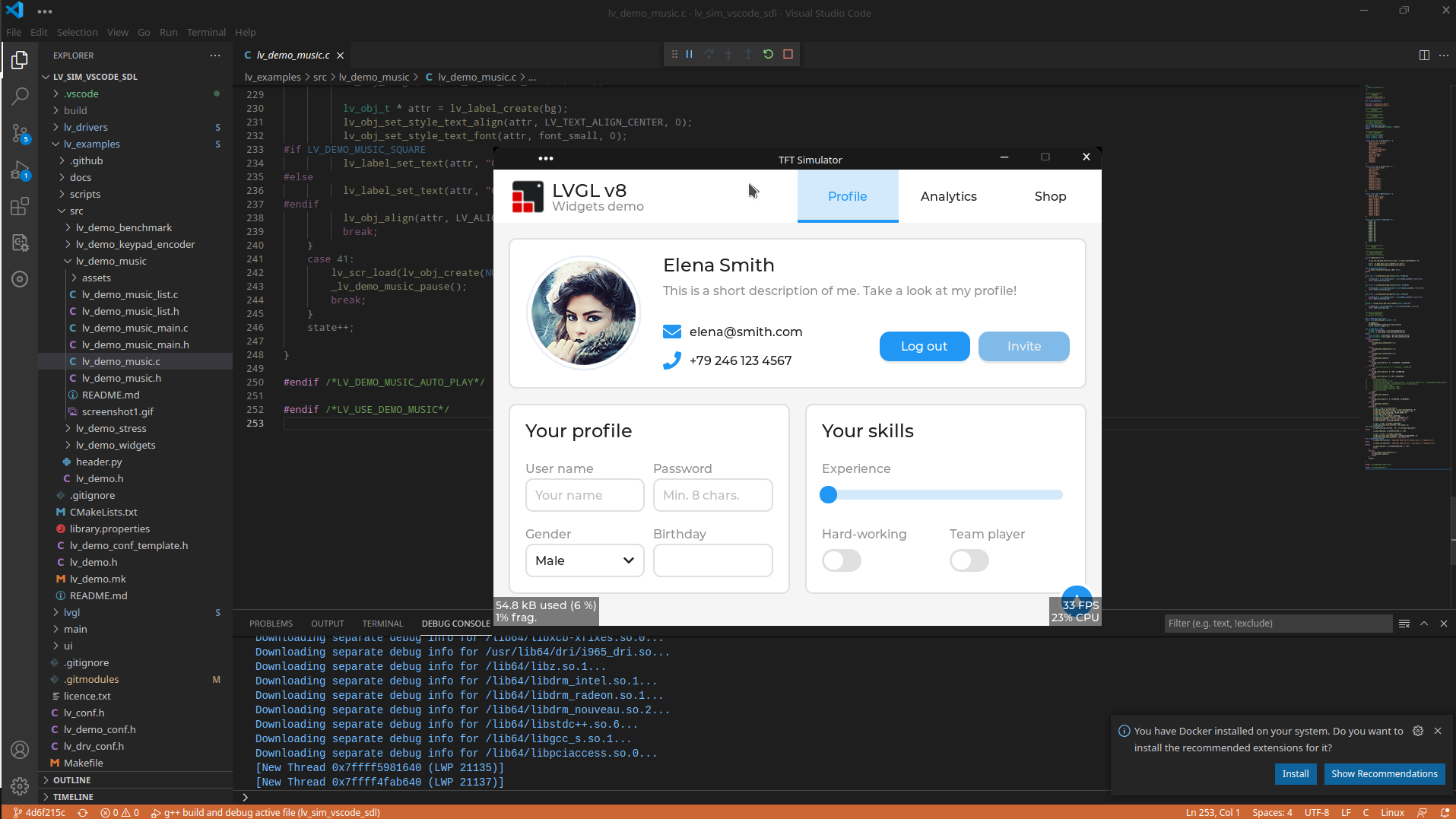The height and width of the screenshot is (819, 1456).
Task: Stop the debugging session
Action: pos(788,54)
